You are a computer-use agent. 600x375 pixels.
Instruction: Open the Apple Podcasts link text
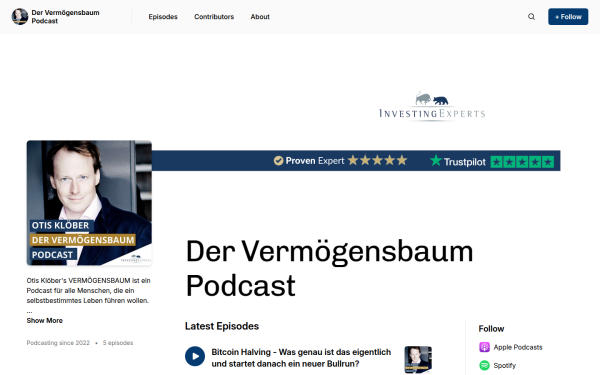click(x=518, y=347)
